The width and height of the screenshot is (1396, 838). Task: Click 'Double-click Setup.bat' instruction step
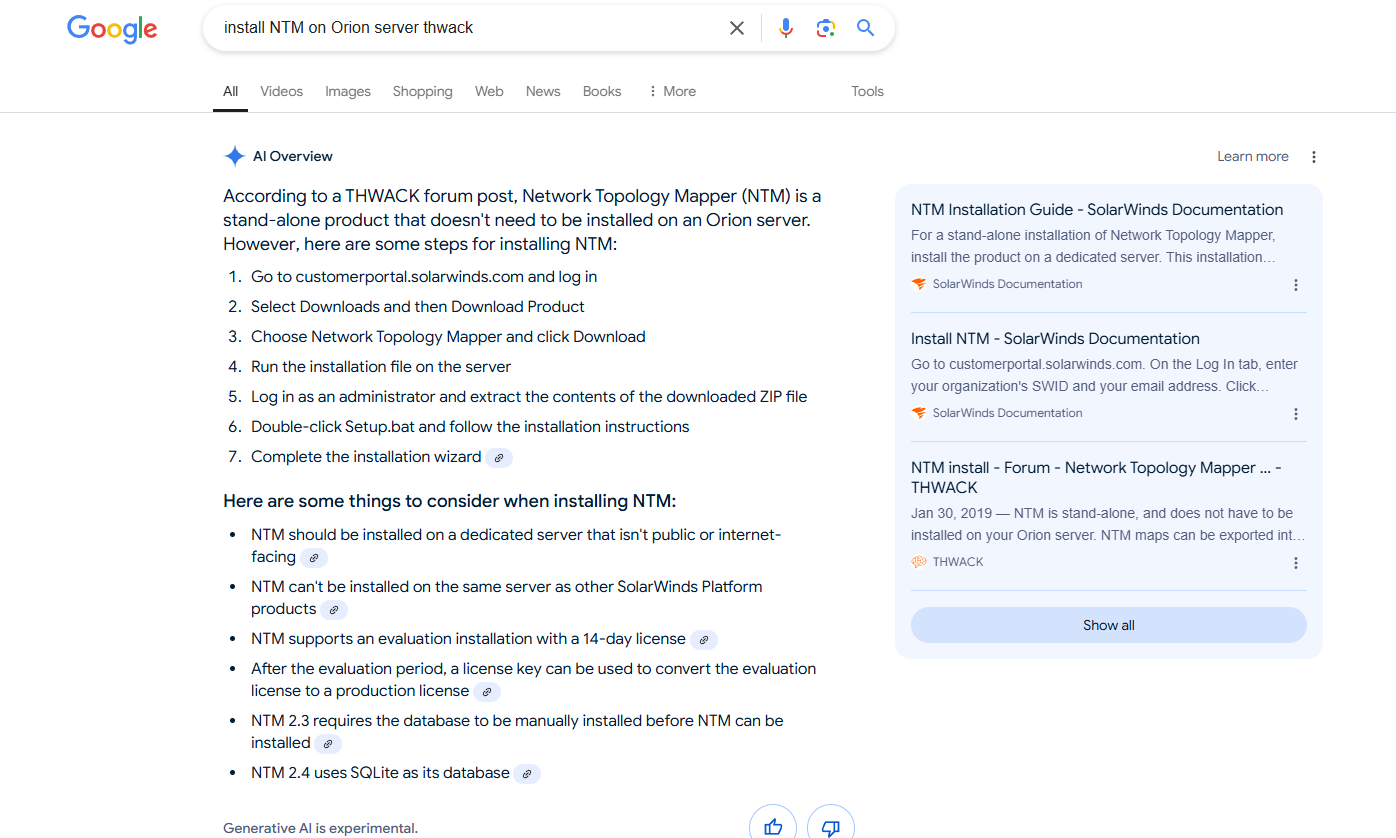point(470,427)
